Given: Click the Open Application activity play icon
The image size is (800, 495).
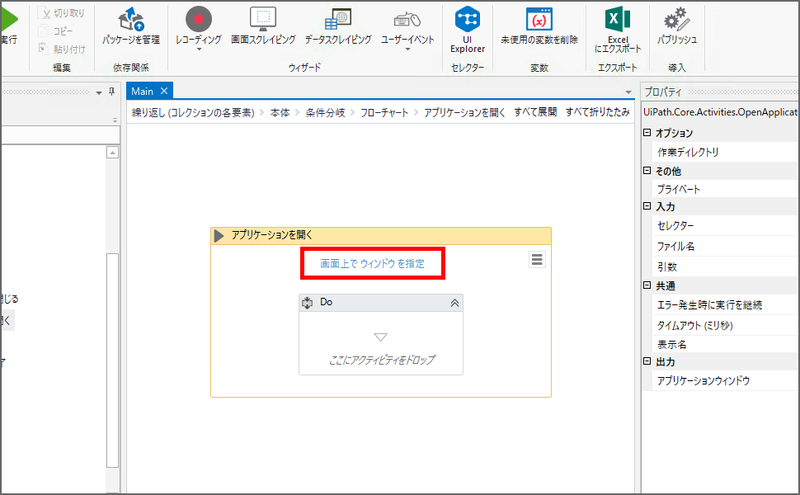Looking at the screenshot, I should coord(219,235).
